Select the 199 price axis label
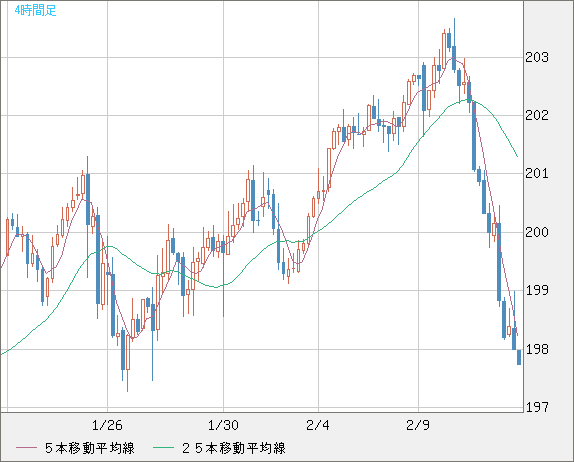574x462 pixels. point(537,290)
